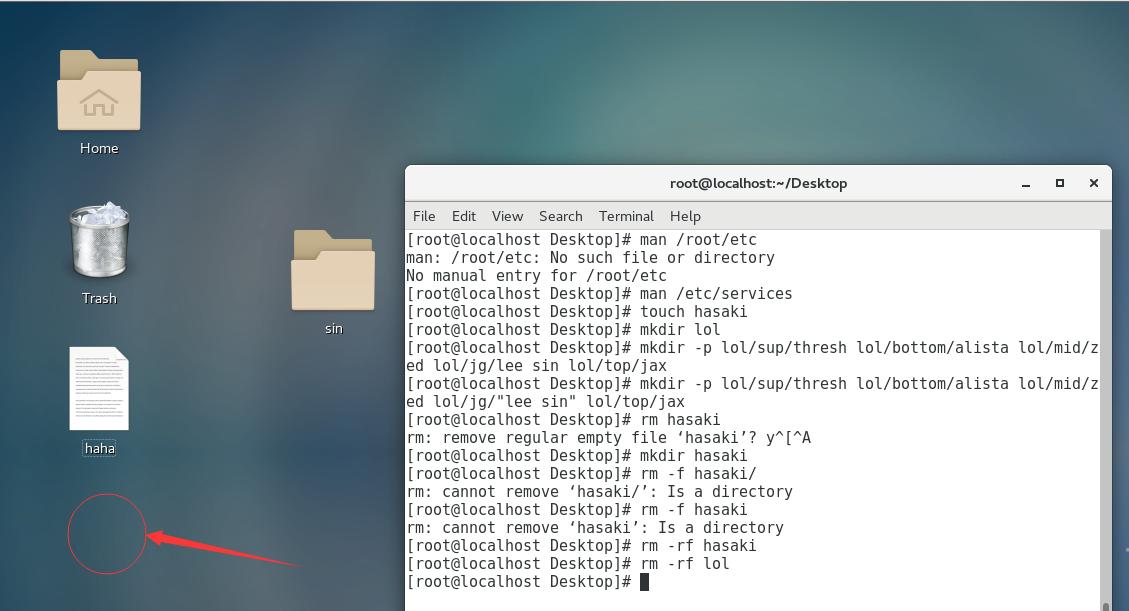Open the Edit menu in terminal
The height and width of the screenshot is (611, 1129).
(x=463, y=216)
